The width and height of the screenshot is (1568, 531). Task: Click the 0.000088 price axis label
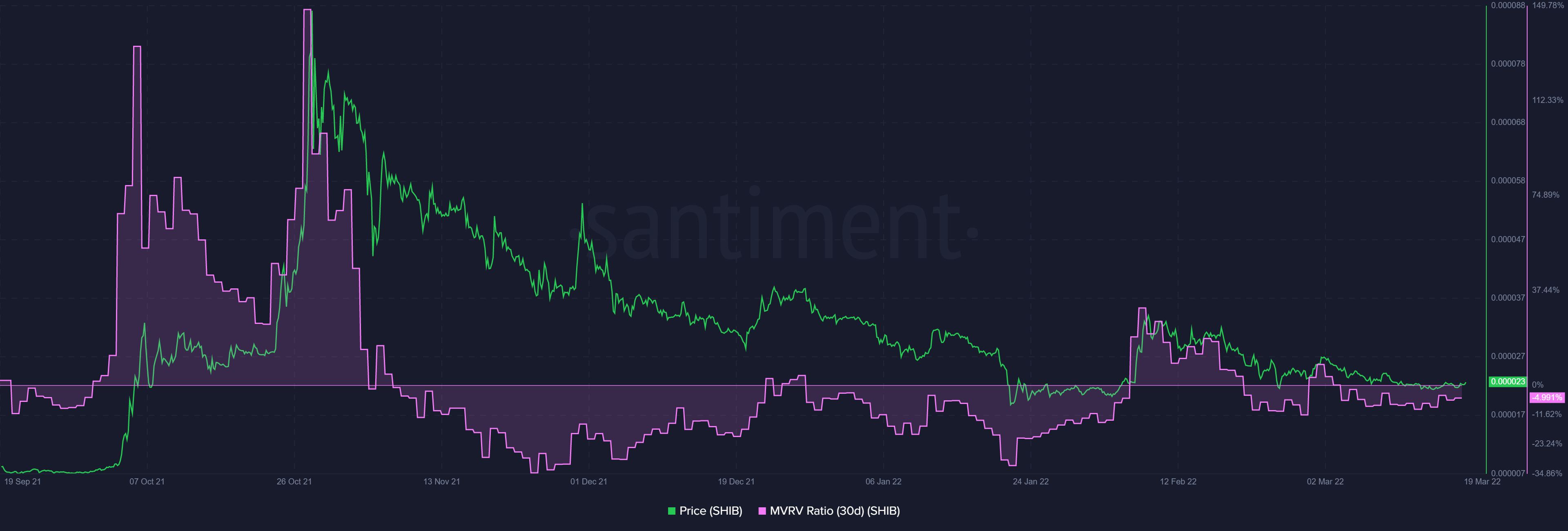(x=1508, y=5)
